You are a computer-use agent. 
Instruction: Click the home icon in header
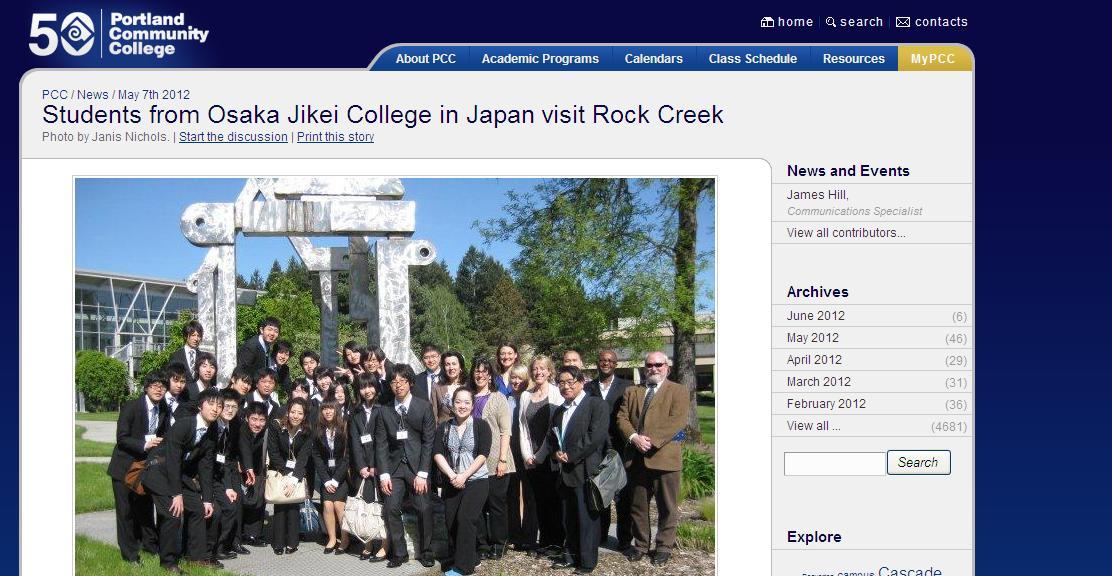pos(767,22)
